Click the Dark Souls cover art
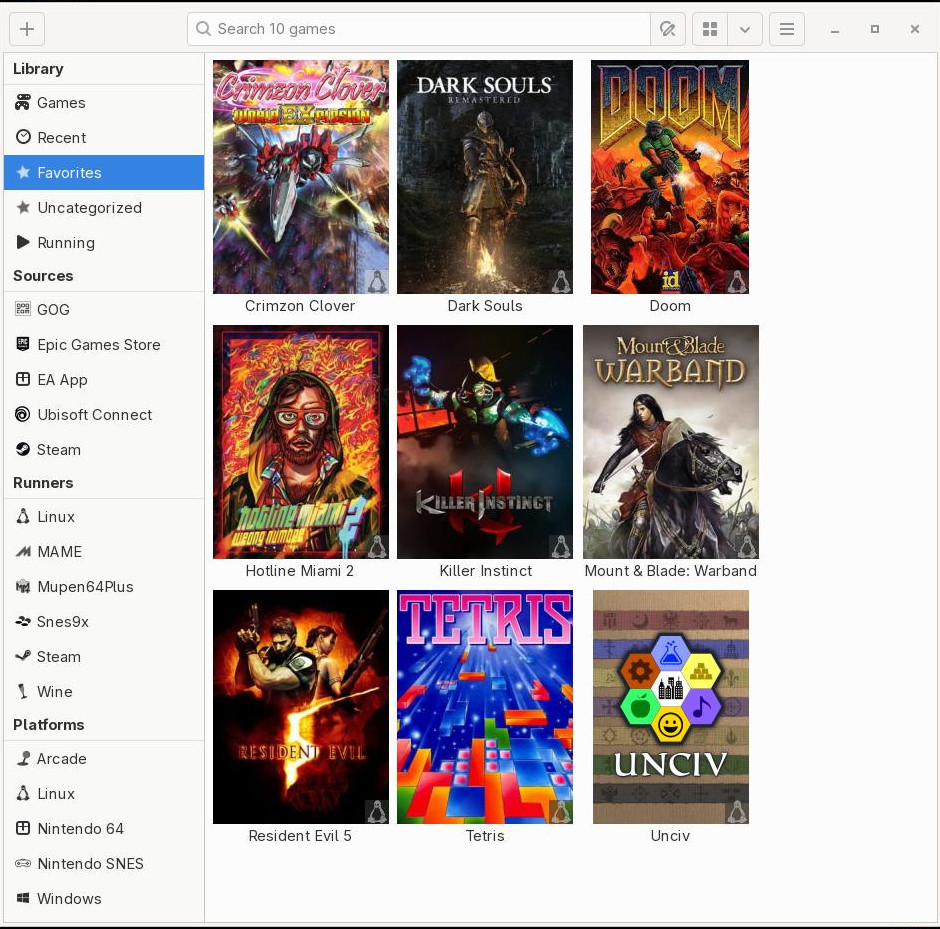The image size is (940, 929). [484, 177]
